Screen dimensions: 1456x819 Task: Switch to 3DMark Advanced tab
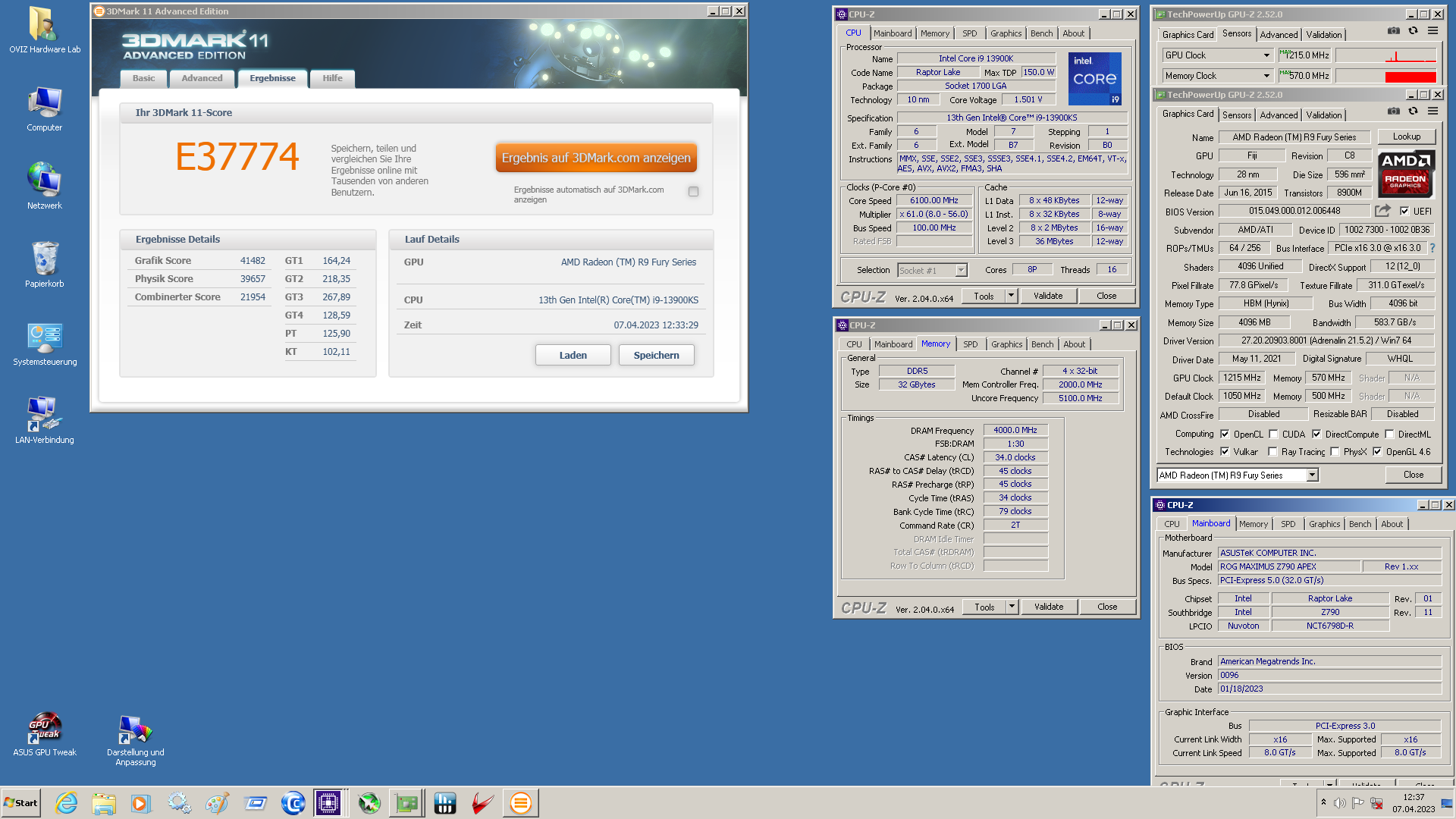point(202,78)
